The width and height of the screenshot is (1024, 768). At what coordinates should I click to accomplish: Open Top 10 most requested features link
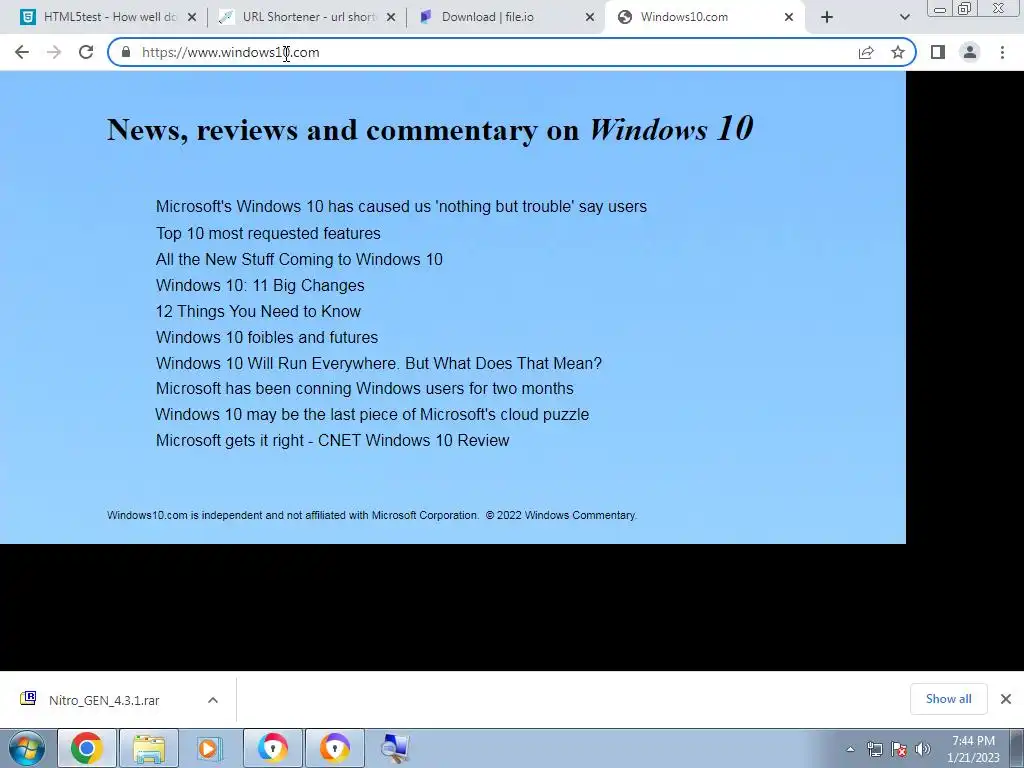pos(268,233)
